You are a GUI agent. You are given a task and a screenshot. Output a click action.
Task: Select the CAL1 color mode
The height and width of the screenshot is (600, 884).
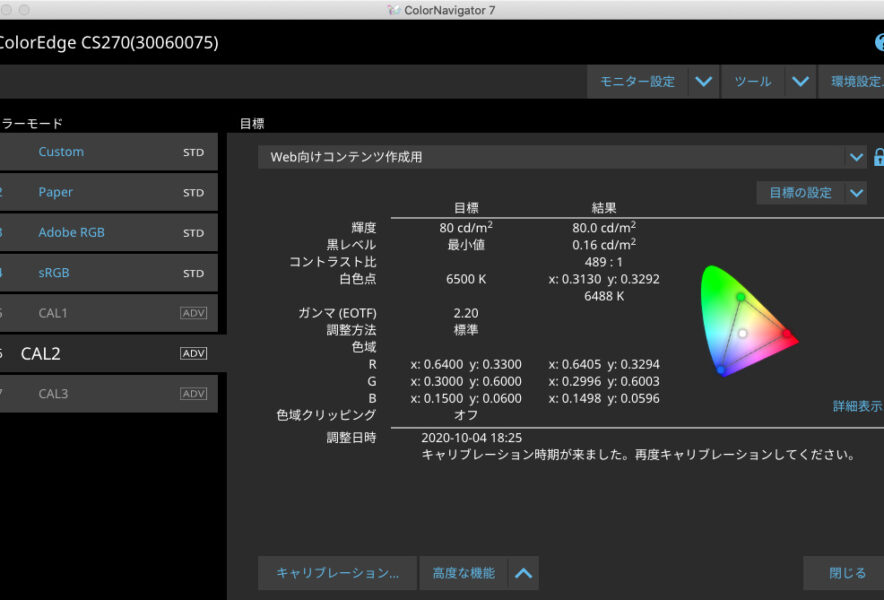(109, 313)
